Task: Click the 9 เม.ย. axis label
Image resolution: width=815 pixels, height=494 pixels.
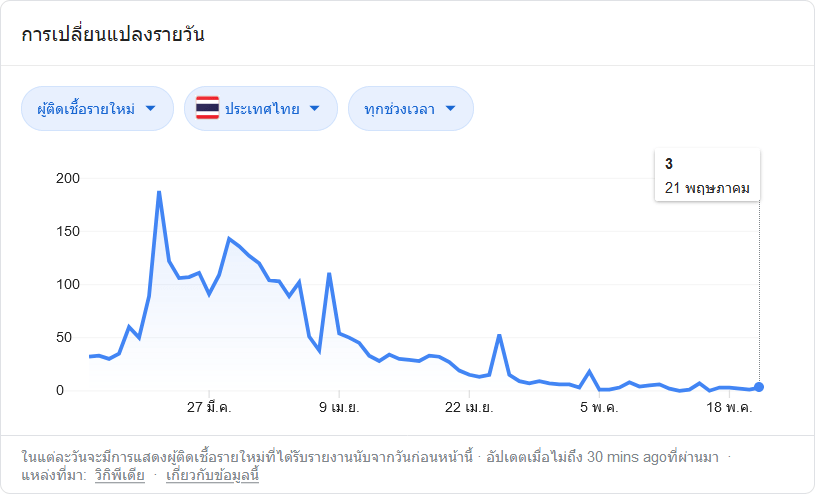Action: point(339,407)
